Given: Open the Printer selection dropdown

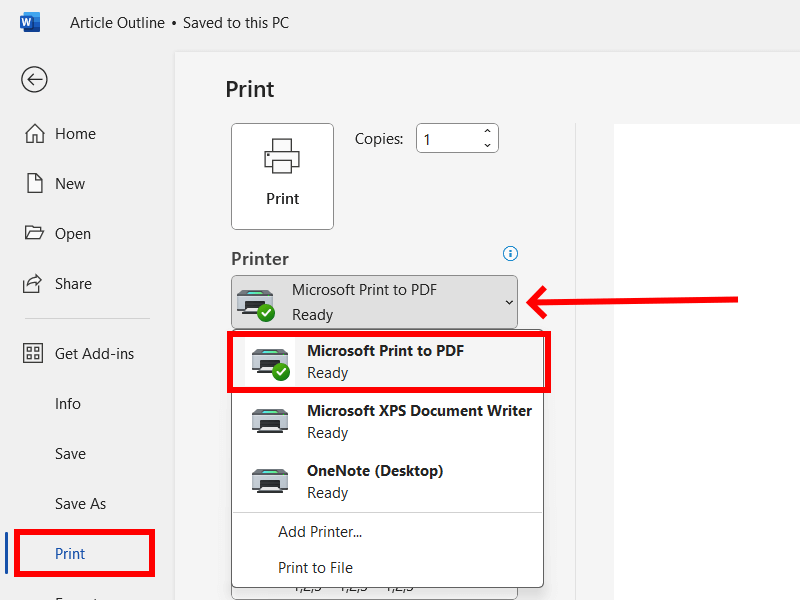Looking at the screenshot, I should tap(374, 302).
